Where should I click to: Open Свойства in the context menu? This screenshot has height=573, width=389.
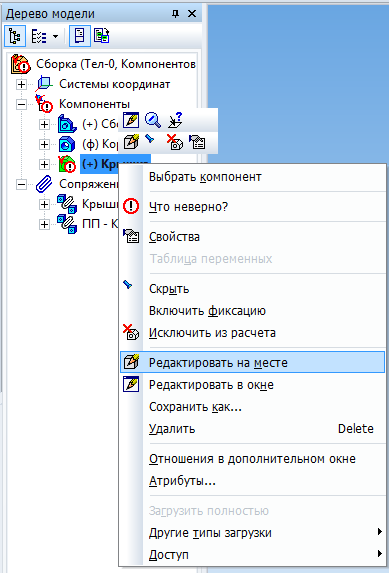point(253,237)
